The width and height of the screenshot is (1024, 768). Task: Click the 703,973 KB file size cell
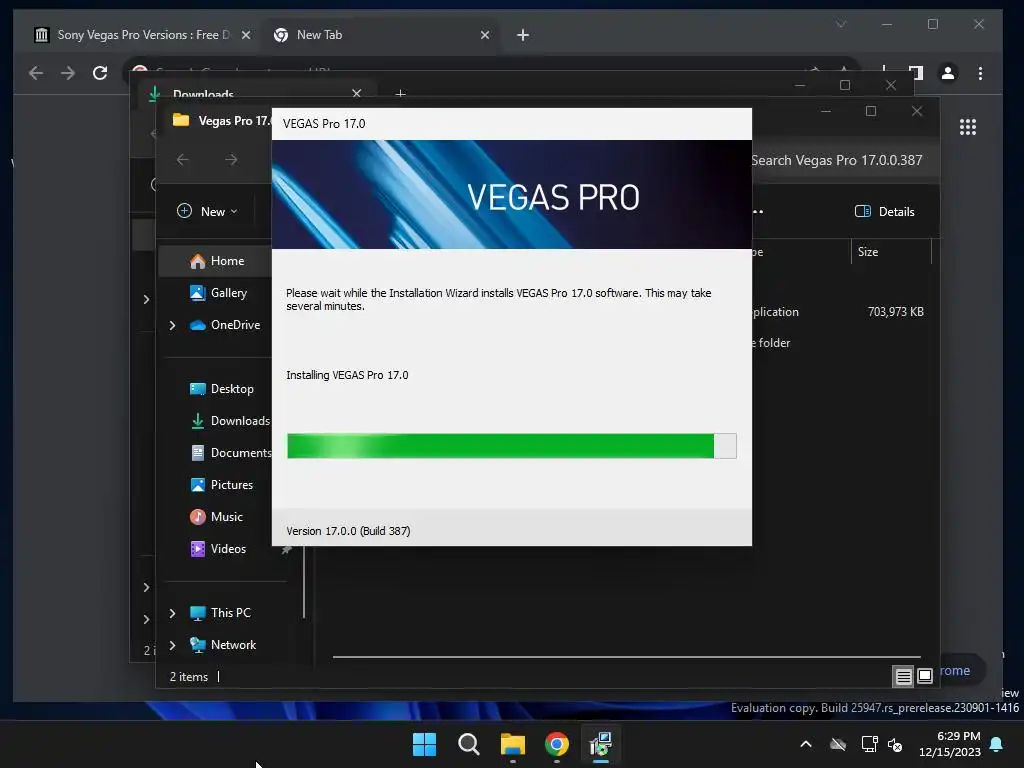tap(895, 312)
